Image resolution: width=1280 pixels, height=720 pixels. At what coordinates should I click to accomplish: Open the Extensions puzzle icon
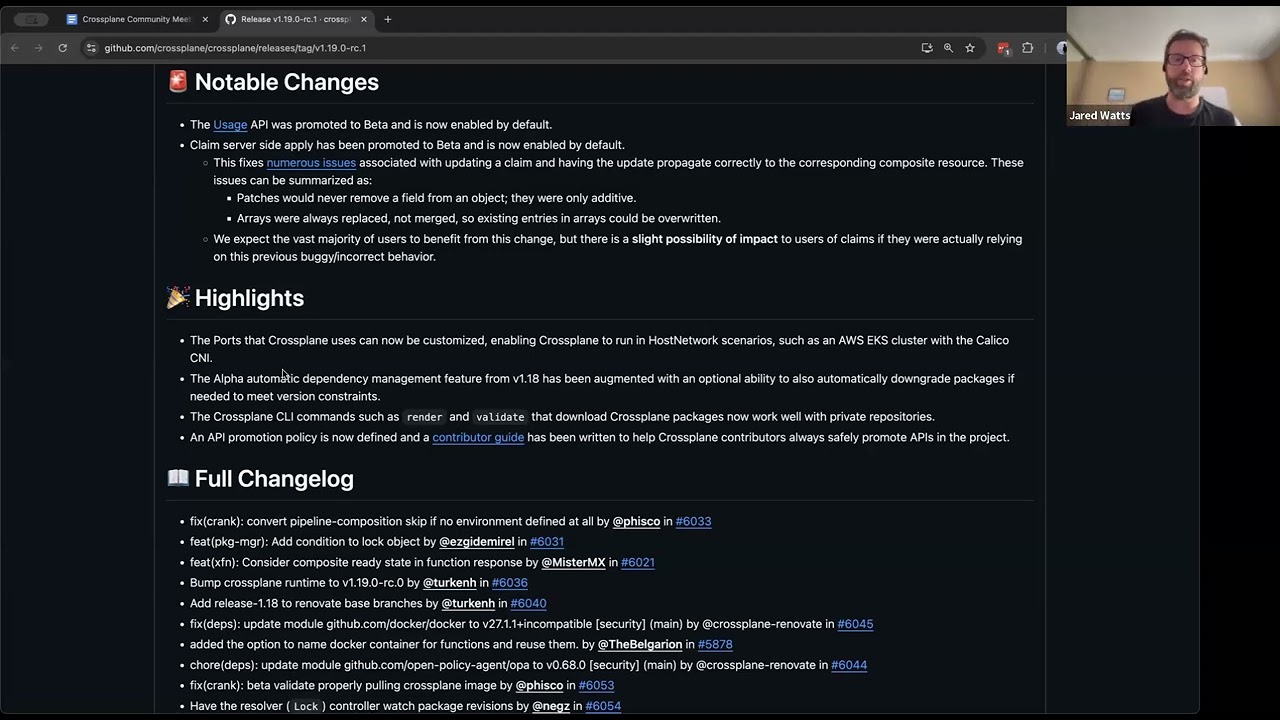(x=1027, y=48)
